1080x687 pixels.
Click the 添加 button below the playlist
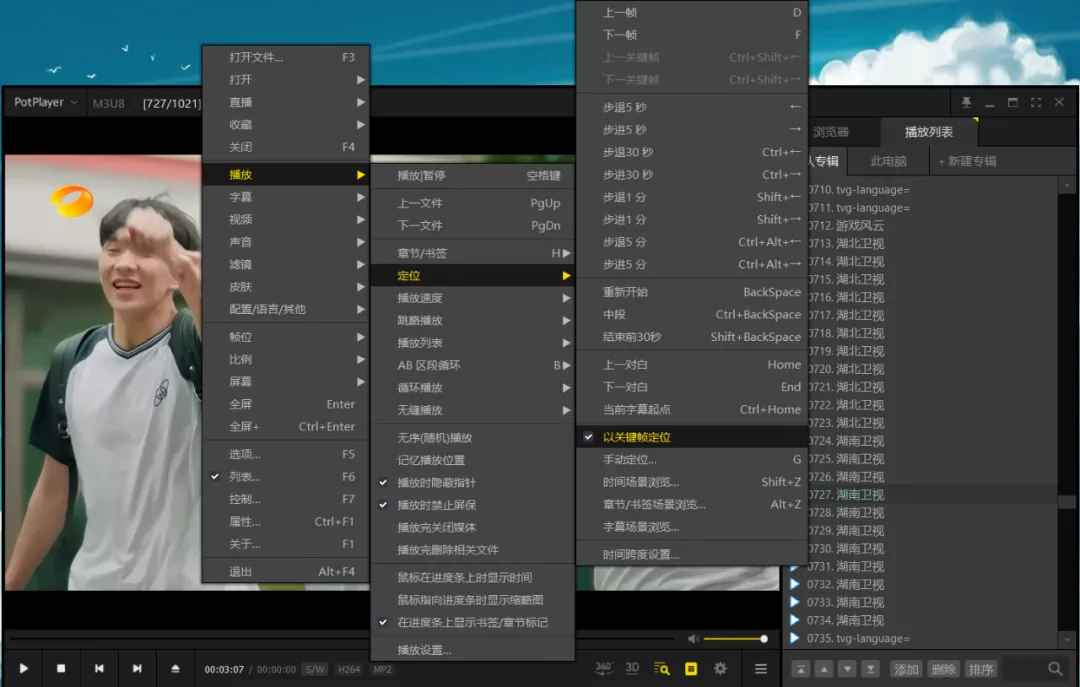tap(905, 668)
